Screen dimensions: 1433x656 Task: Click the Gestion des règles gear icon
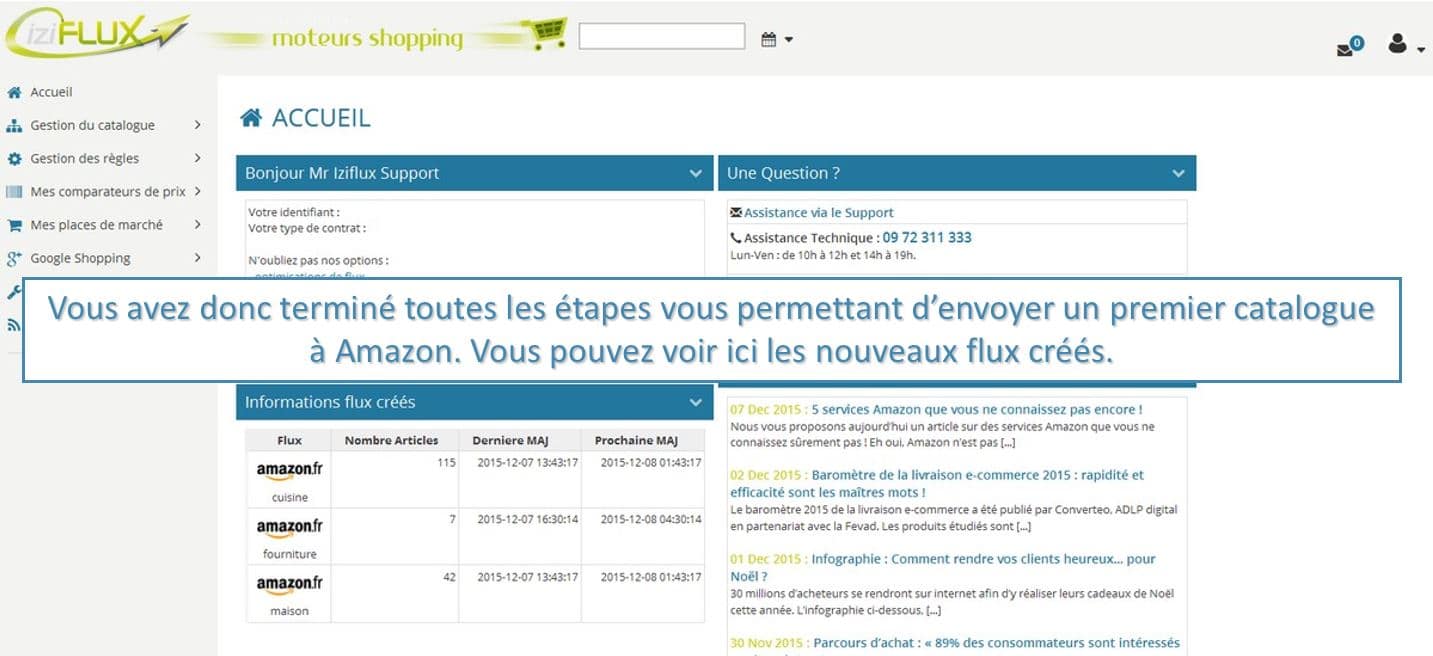(14, 158)
